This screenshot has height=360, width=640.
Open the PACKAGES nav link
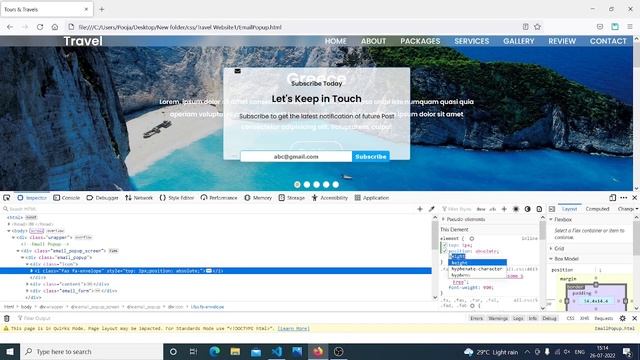[x=420, y=41]
